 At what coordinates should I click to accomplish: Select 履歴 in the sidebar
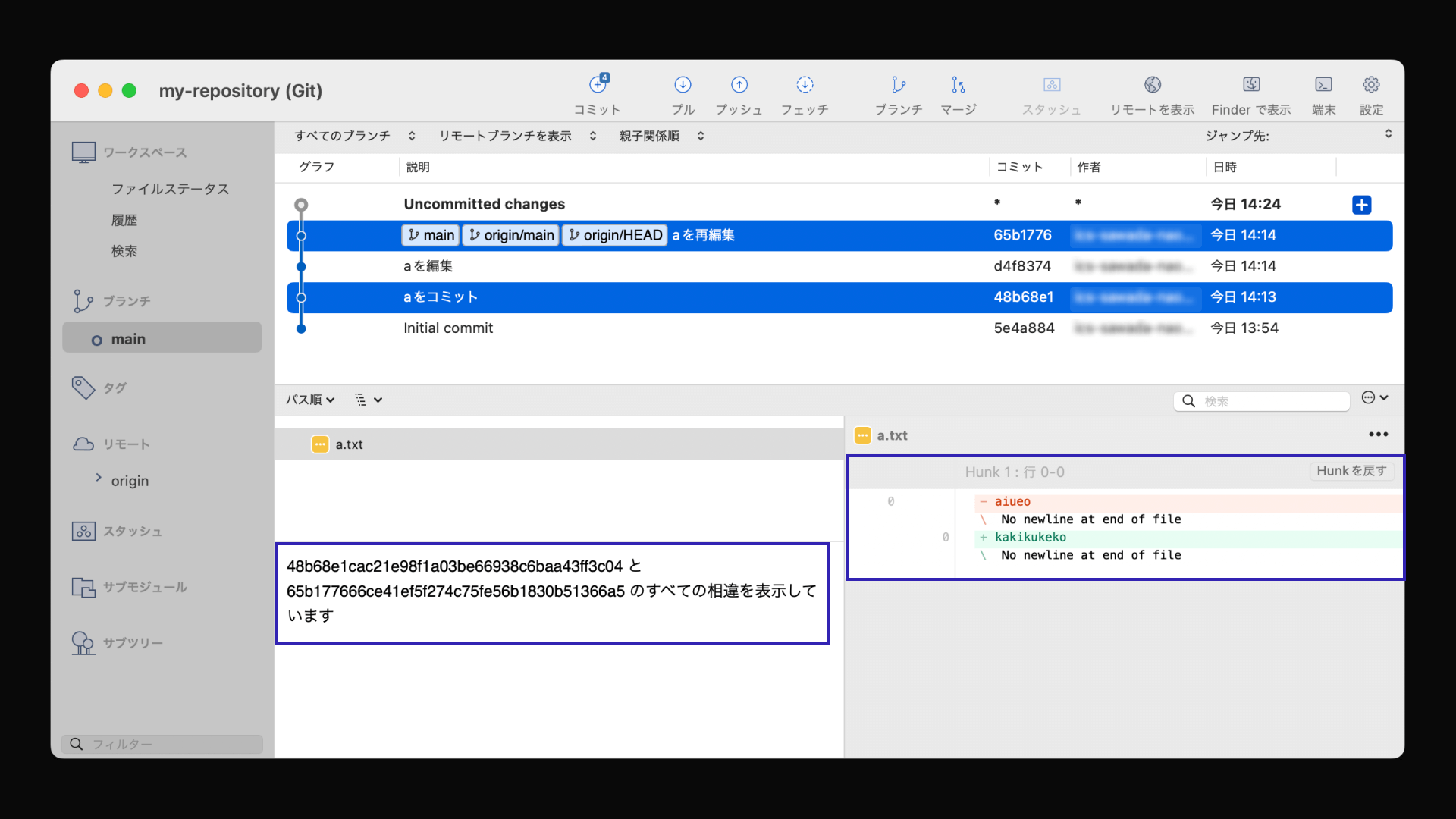tap(124, 220)
